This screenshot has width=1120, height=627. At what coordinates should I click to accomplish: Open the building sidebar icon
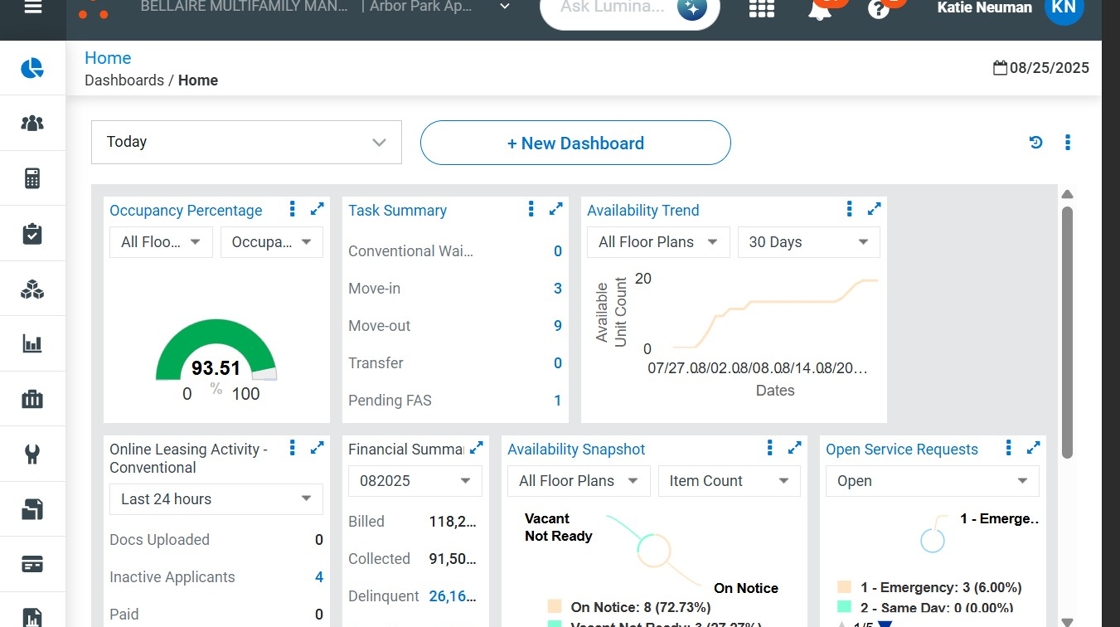(32, 399)
